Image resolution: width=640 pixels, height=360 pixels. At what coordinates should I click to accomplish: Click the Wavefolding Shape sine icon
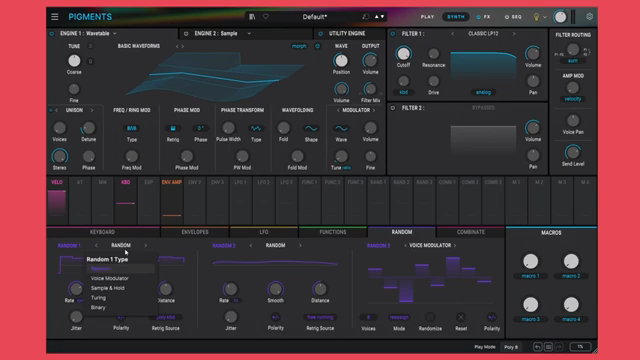[311, 129]
